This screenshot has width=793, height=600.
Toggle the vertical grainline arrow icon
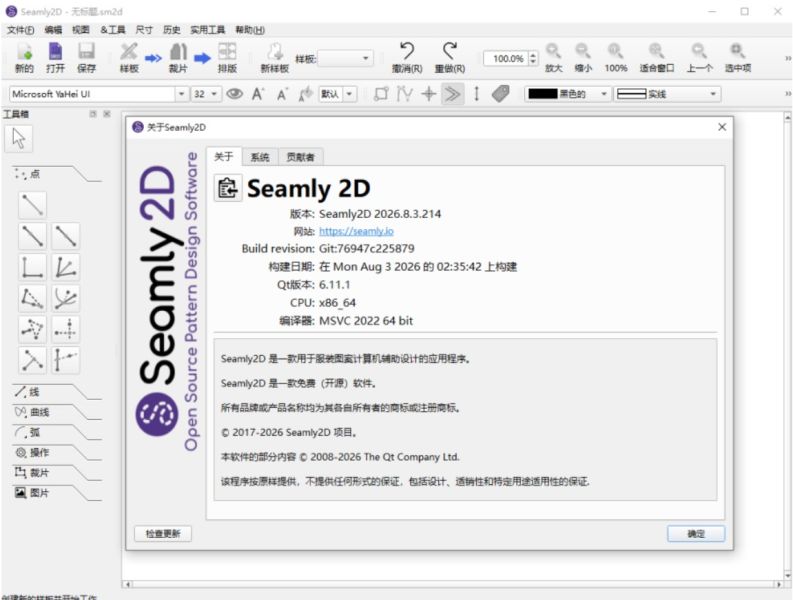(x=476, y=94)
